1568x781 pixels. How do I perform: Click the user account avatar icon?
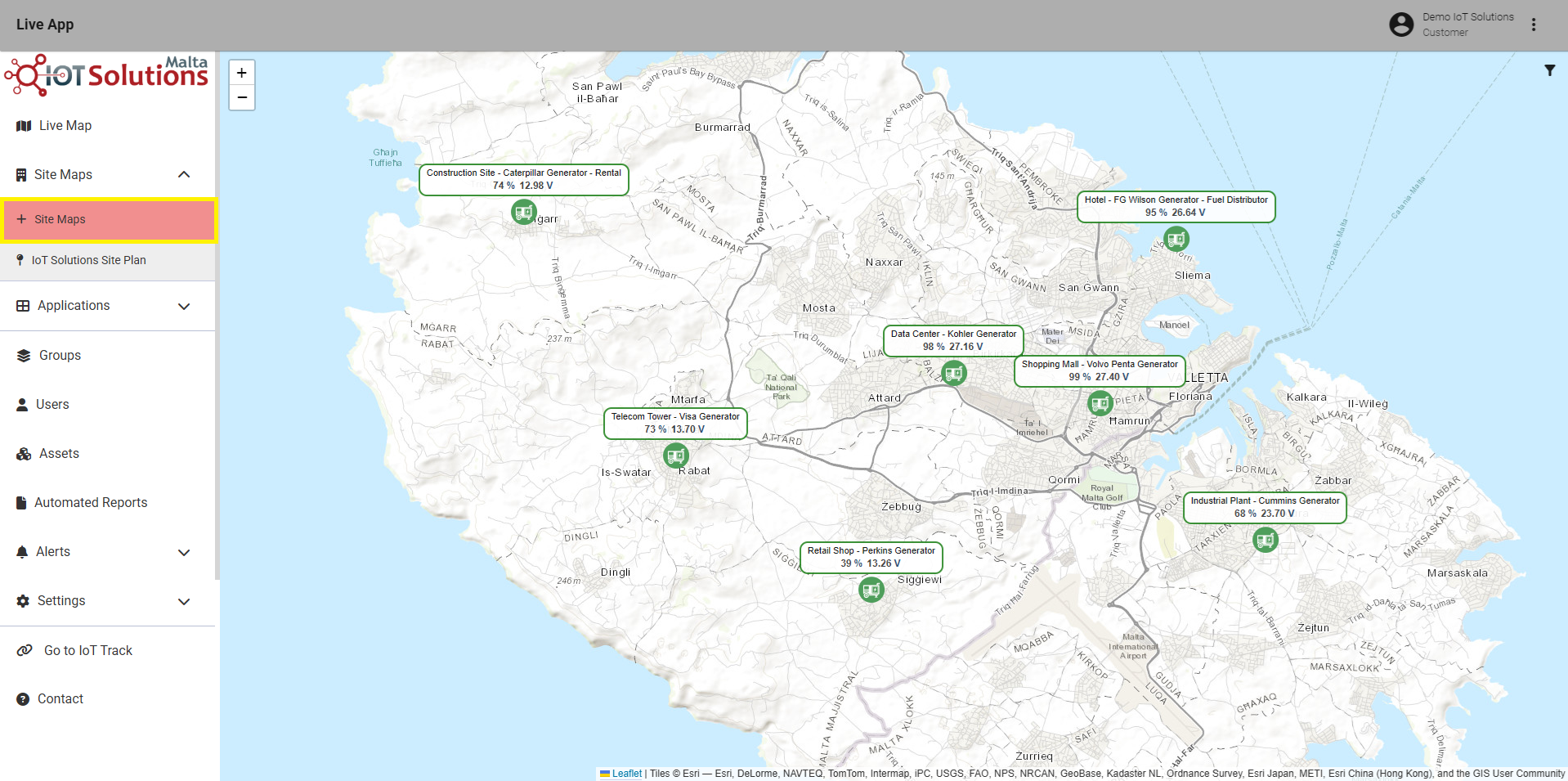(1401, 25)
